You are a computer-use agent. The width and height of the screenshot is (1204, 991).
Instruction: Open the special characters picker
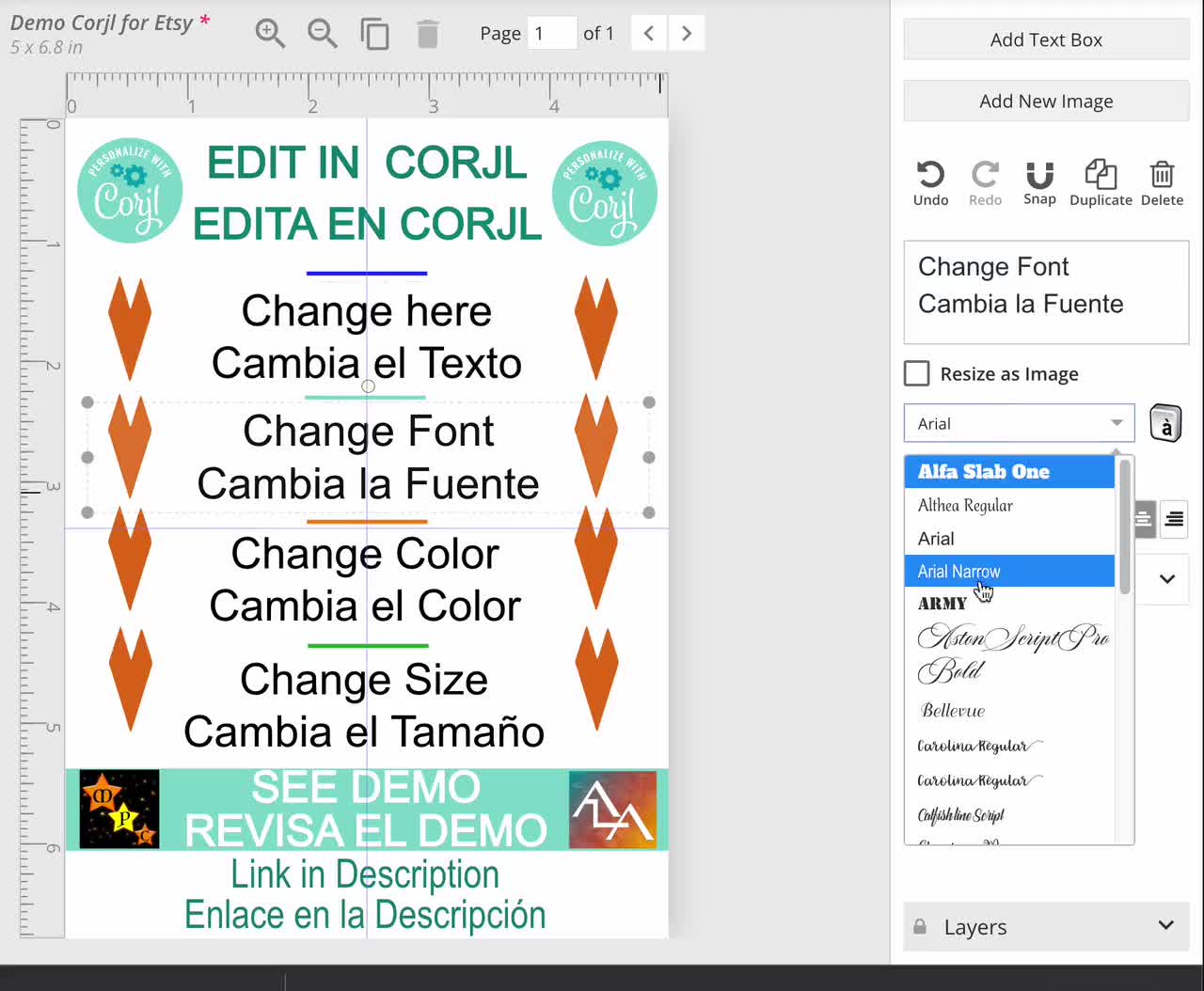(x=1165, y=423)
